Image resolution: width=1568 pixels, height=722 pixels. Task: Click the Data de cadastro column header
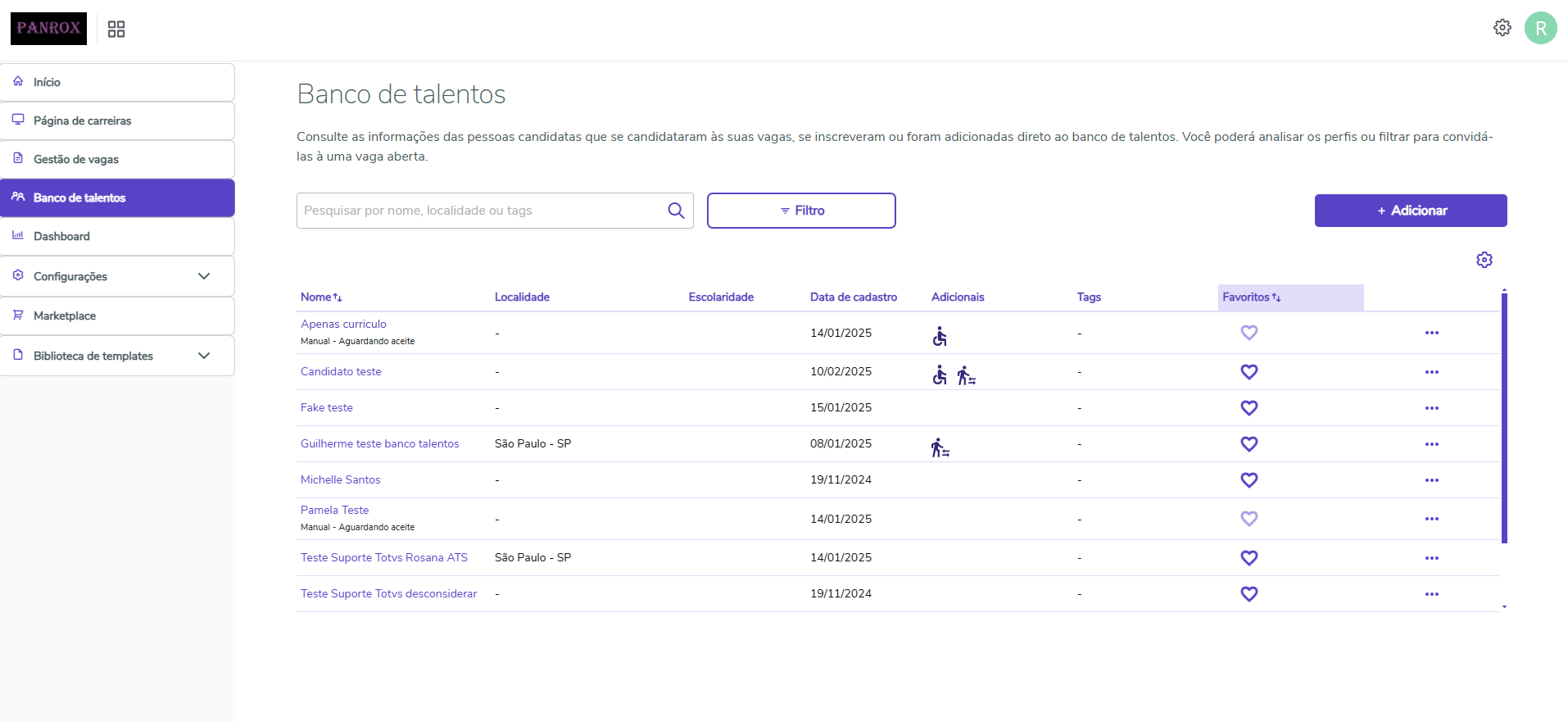854,297
